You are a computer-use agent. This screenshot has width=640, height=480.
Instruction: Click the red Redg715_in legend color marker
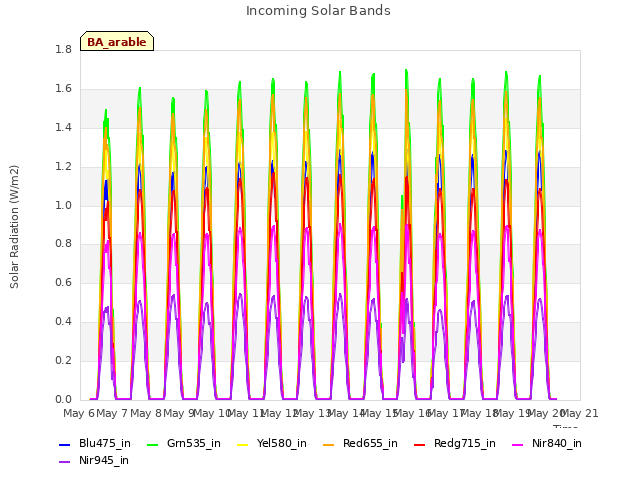point(420,444)
